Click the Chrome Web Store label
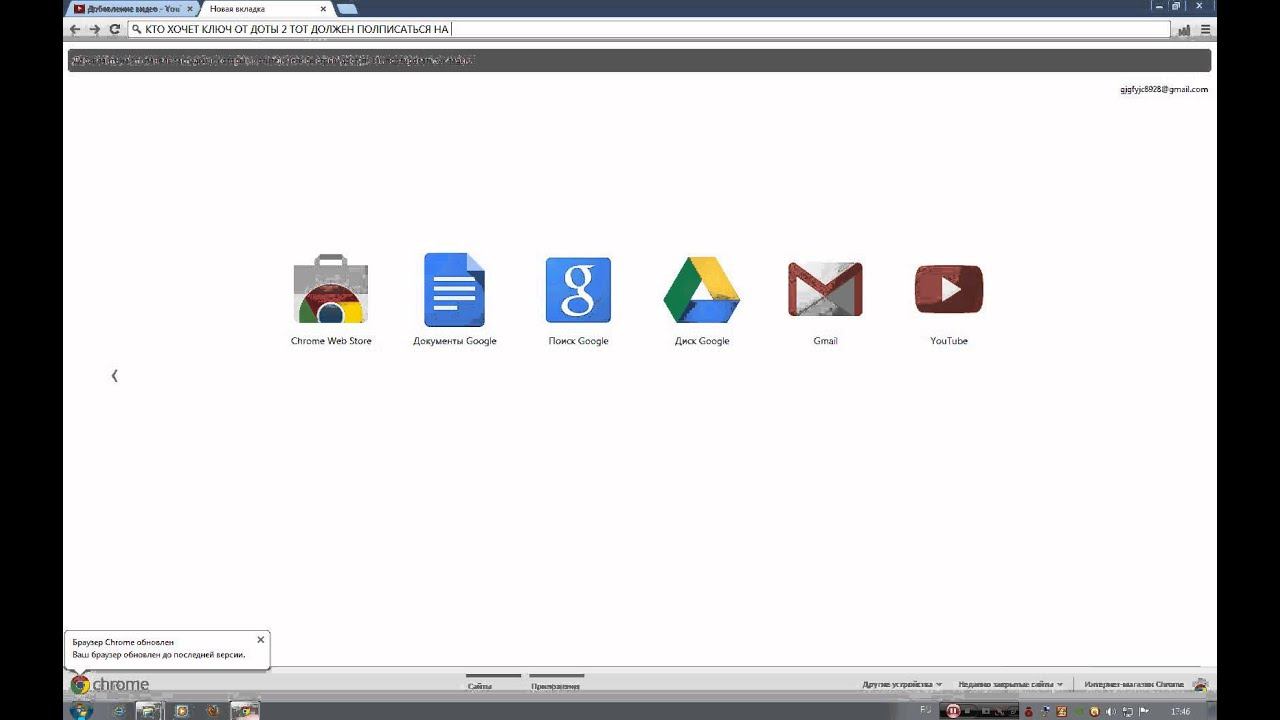 331,341
